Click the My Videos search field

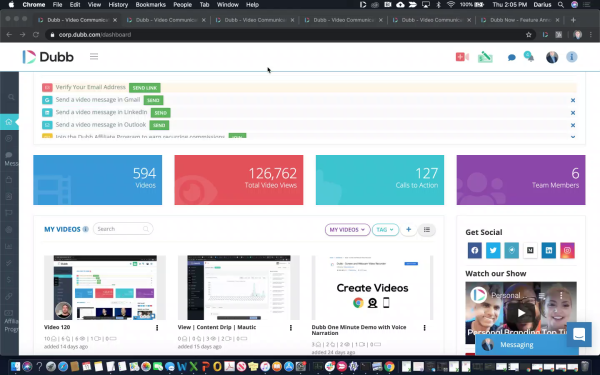[x=123, y=229]
